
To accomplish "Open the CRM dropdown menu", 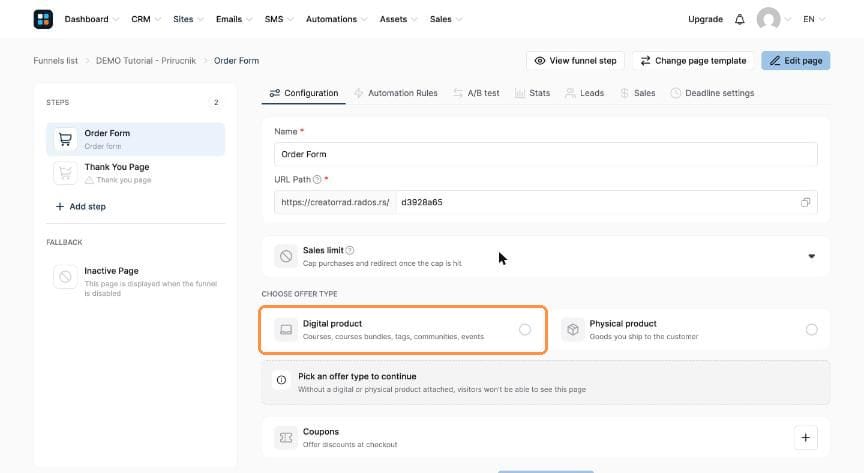I will click(x=145, y=19).
